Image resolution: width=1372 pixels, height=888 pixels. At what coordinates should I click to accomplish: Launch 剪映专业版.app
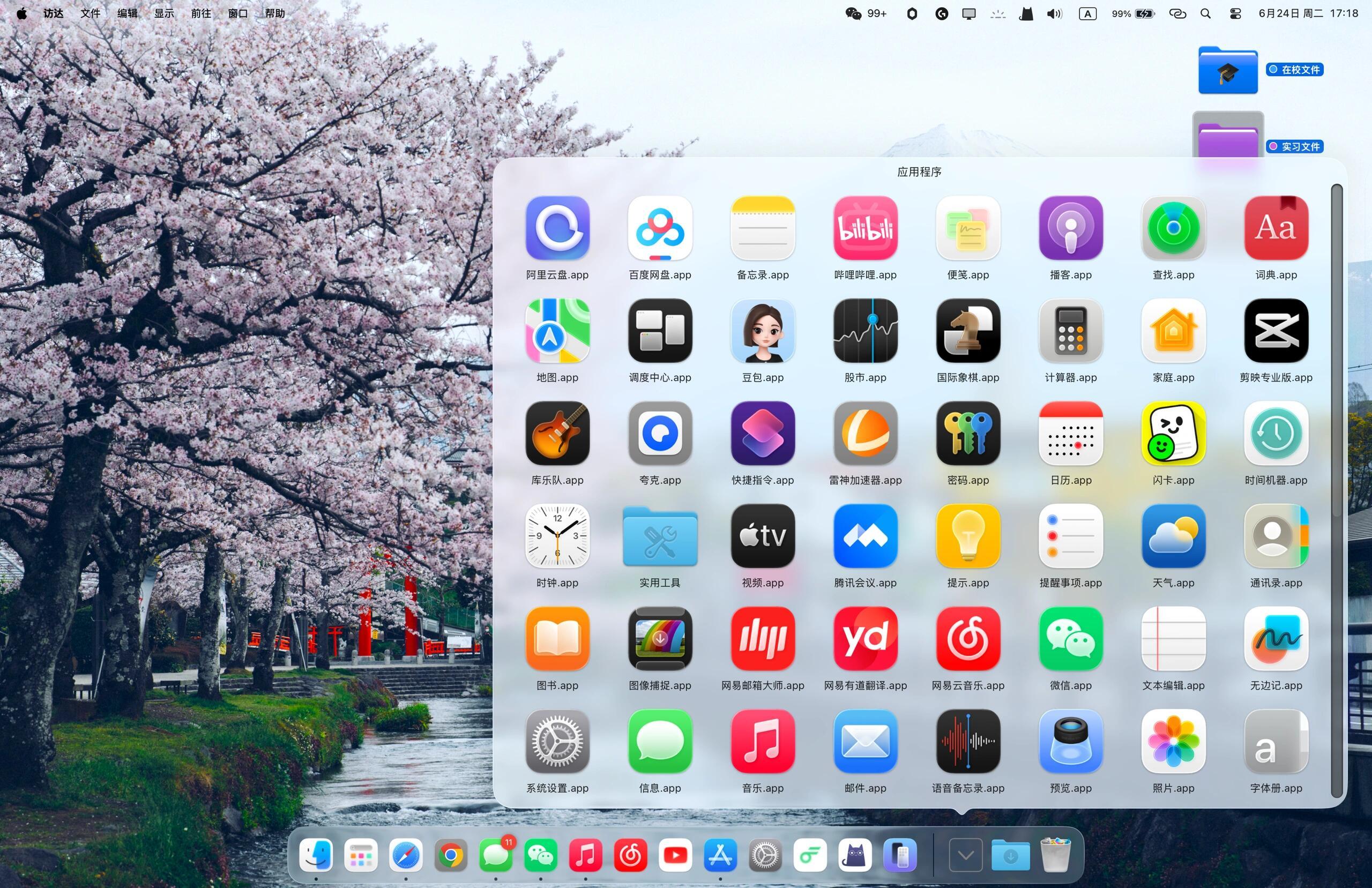[1276, 331]
